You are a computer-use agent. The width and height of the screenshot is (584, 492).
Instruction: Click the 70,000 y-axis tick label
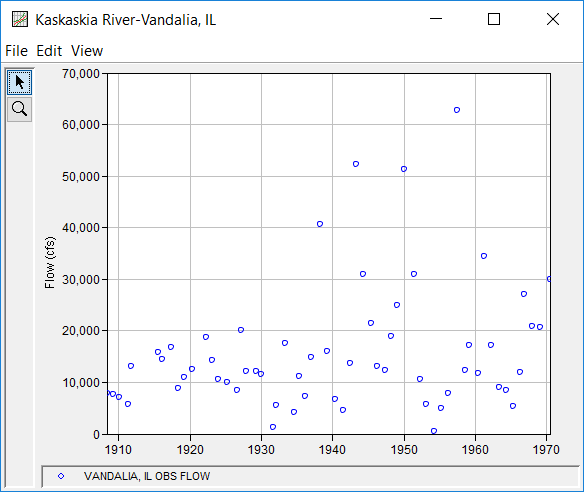[81, 74]
